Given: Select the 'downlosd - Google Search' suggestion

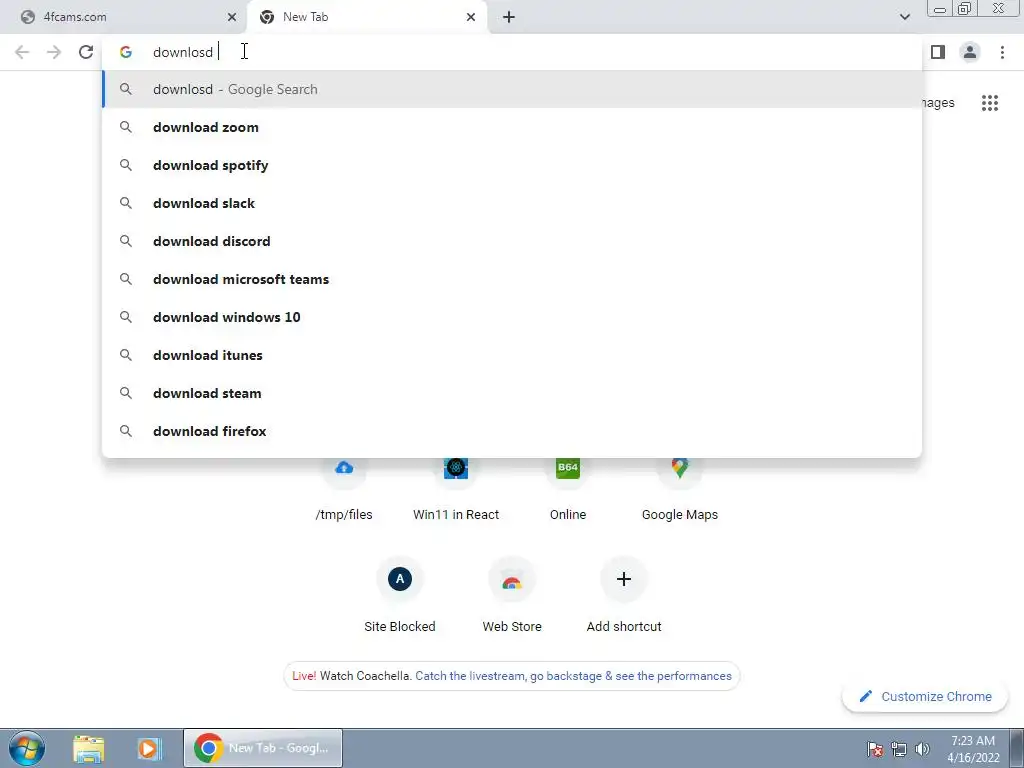Looking at the screenshot, I should tap(512, 89).
